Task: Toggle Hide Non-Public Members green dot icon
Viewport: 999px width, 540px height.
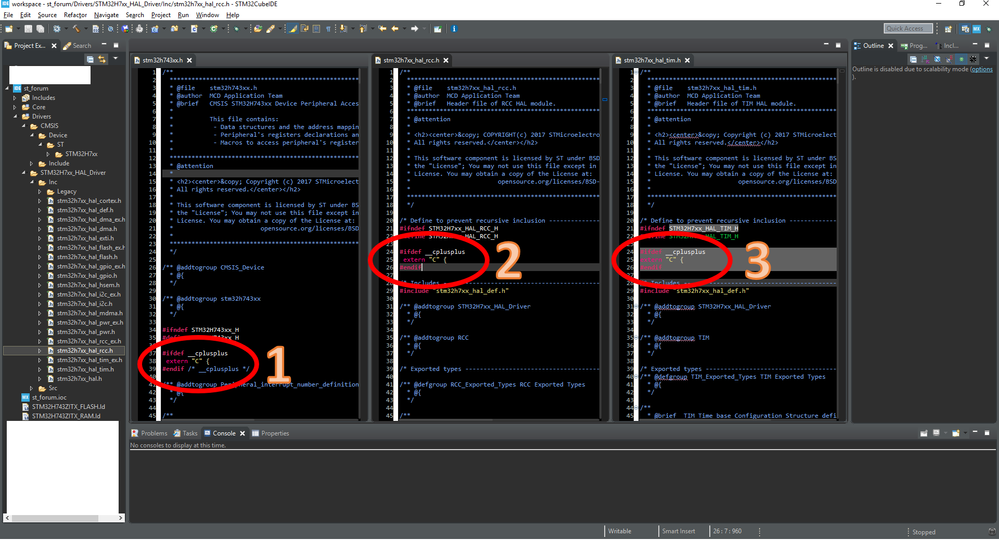Action: pyautogui.click(x=961, y=59)
